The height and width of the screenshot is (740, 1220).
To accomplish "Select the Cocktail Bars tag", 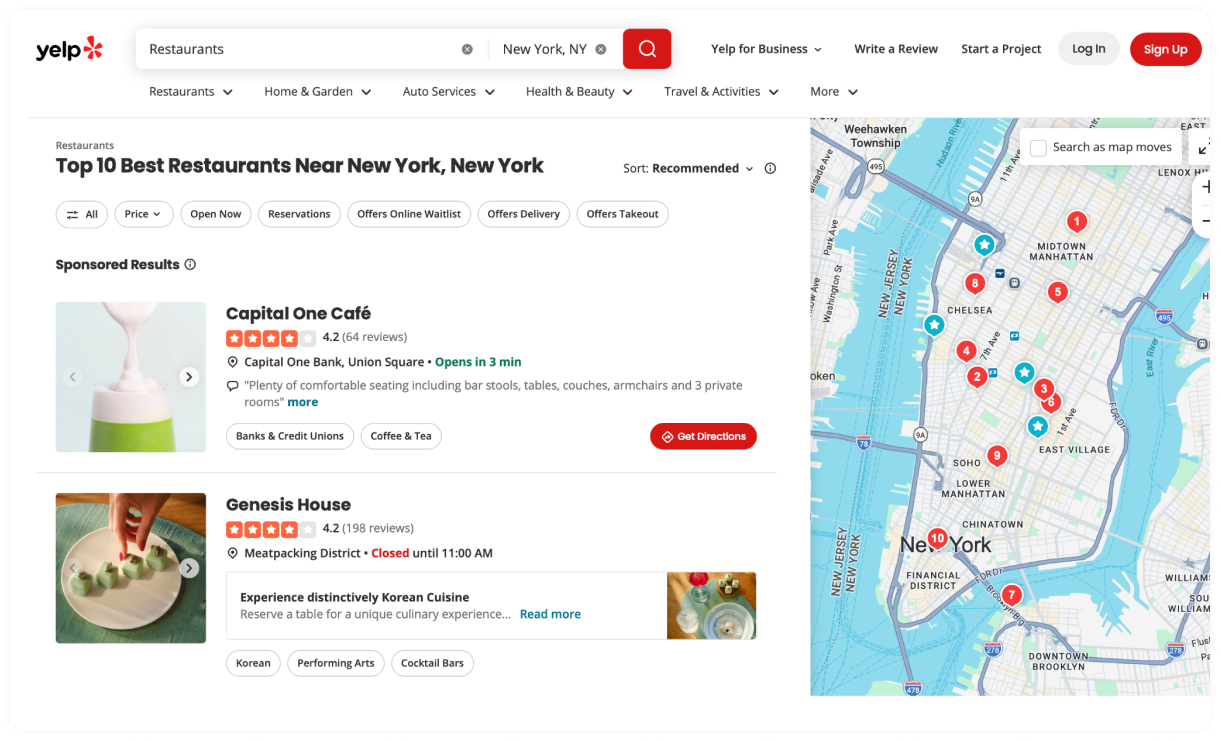I will point(432,663).
